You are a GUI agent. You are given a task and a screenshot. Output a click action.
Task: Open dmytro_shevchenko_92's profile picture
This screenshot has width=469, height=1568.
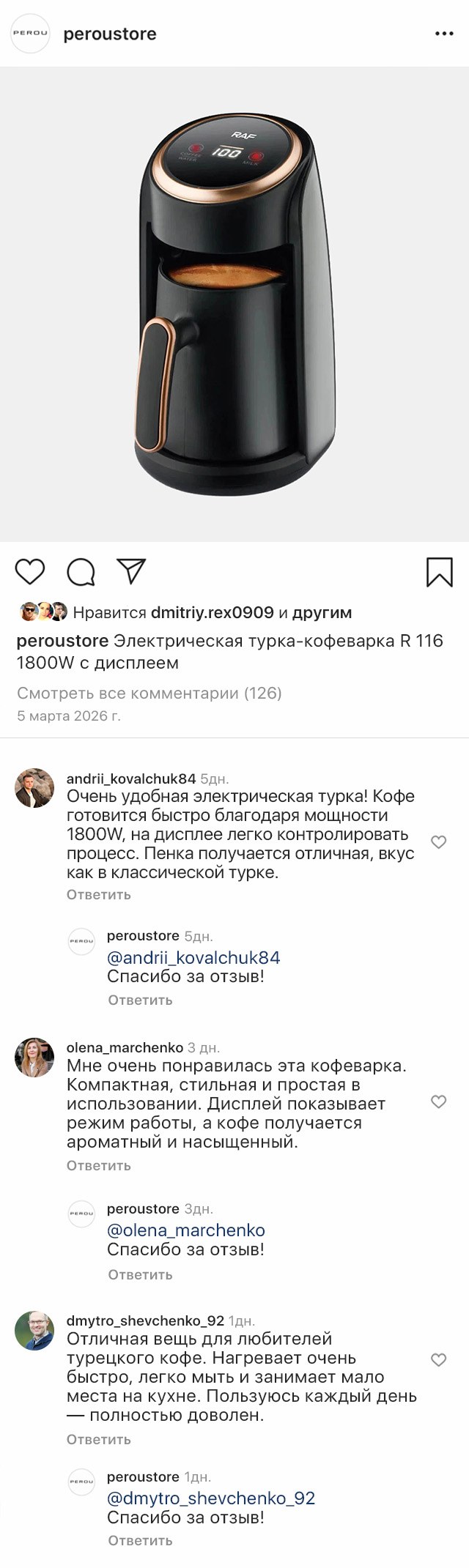[x=34, y=1330]
